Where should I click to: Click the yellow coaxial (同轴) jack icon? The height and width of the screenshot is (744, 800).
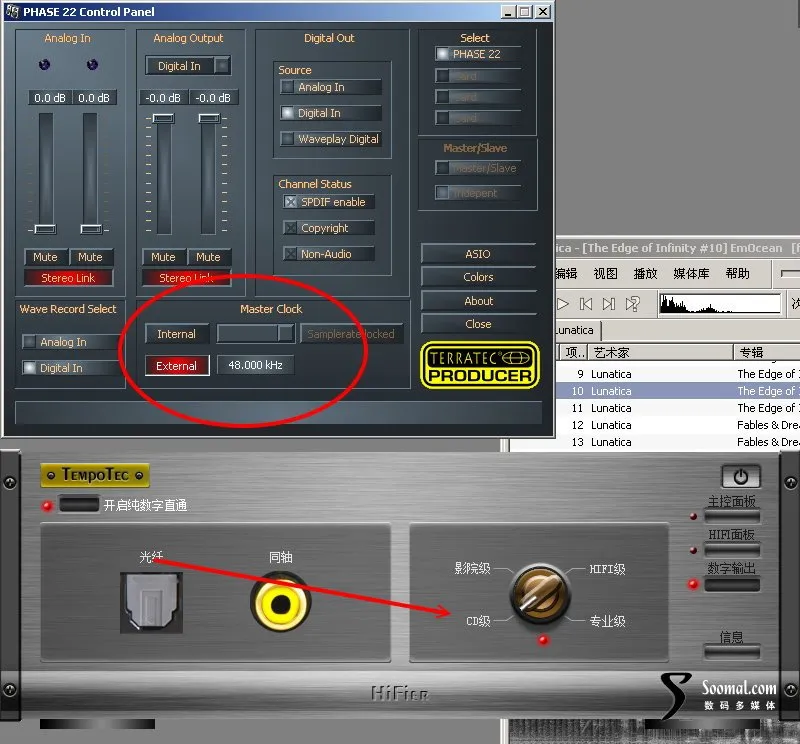click(x=280, y=604)
